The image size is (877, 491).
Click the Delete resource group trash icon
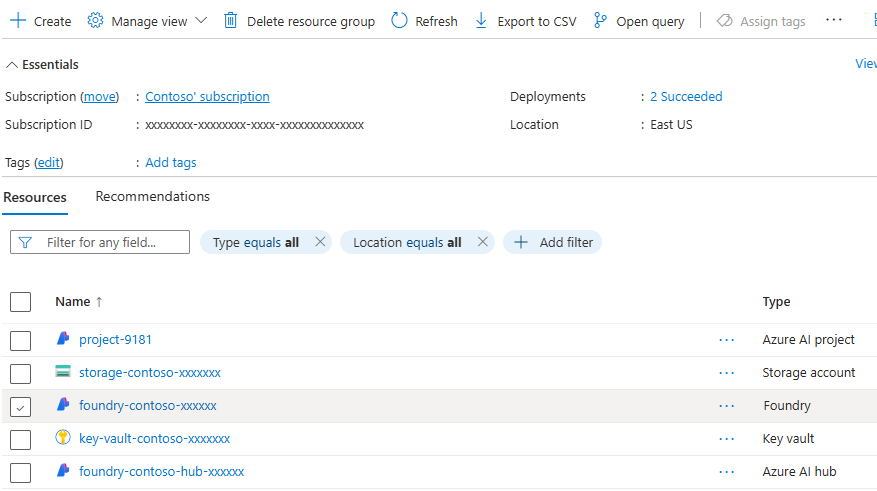(230, 21)
